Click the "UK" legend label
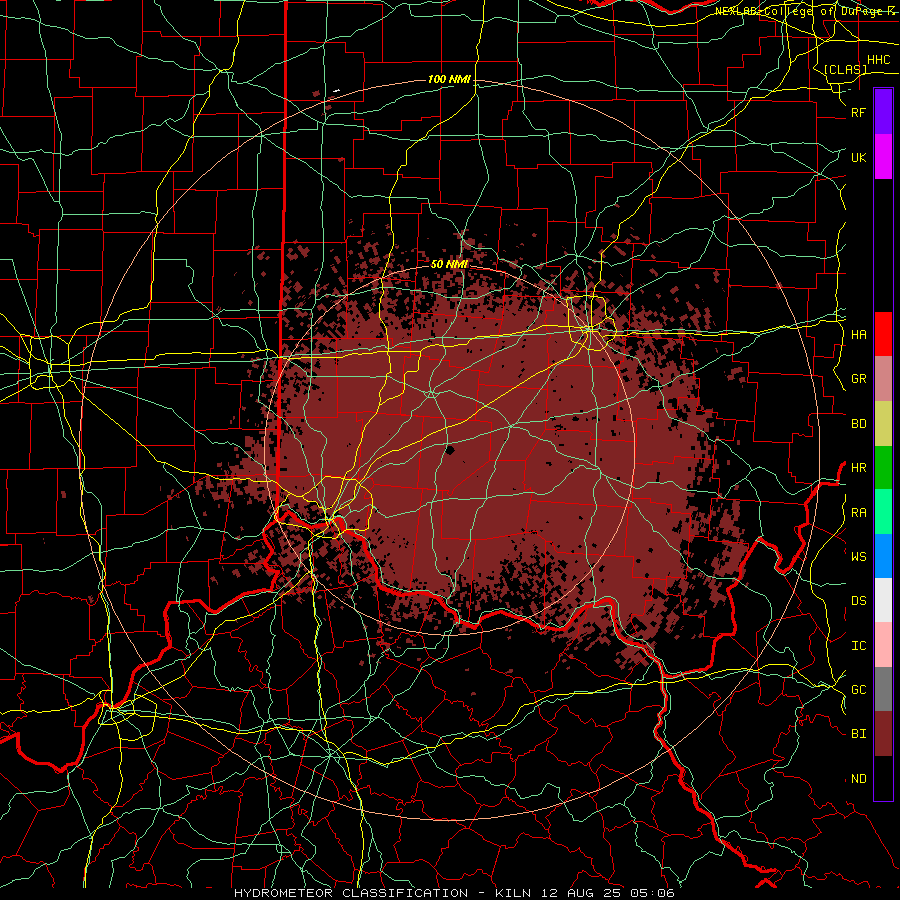 (859, 157)
